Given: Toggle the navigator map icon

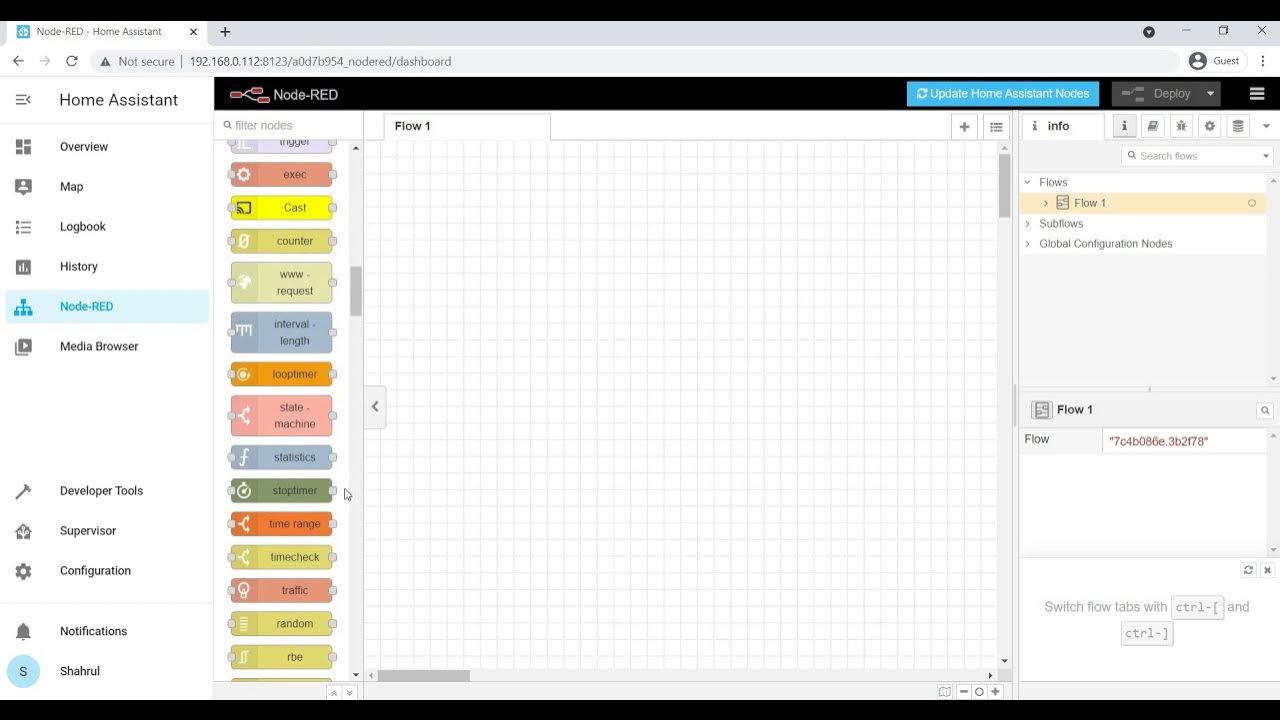Looking at the screenshot, I should point(944,691).
